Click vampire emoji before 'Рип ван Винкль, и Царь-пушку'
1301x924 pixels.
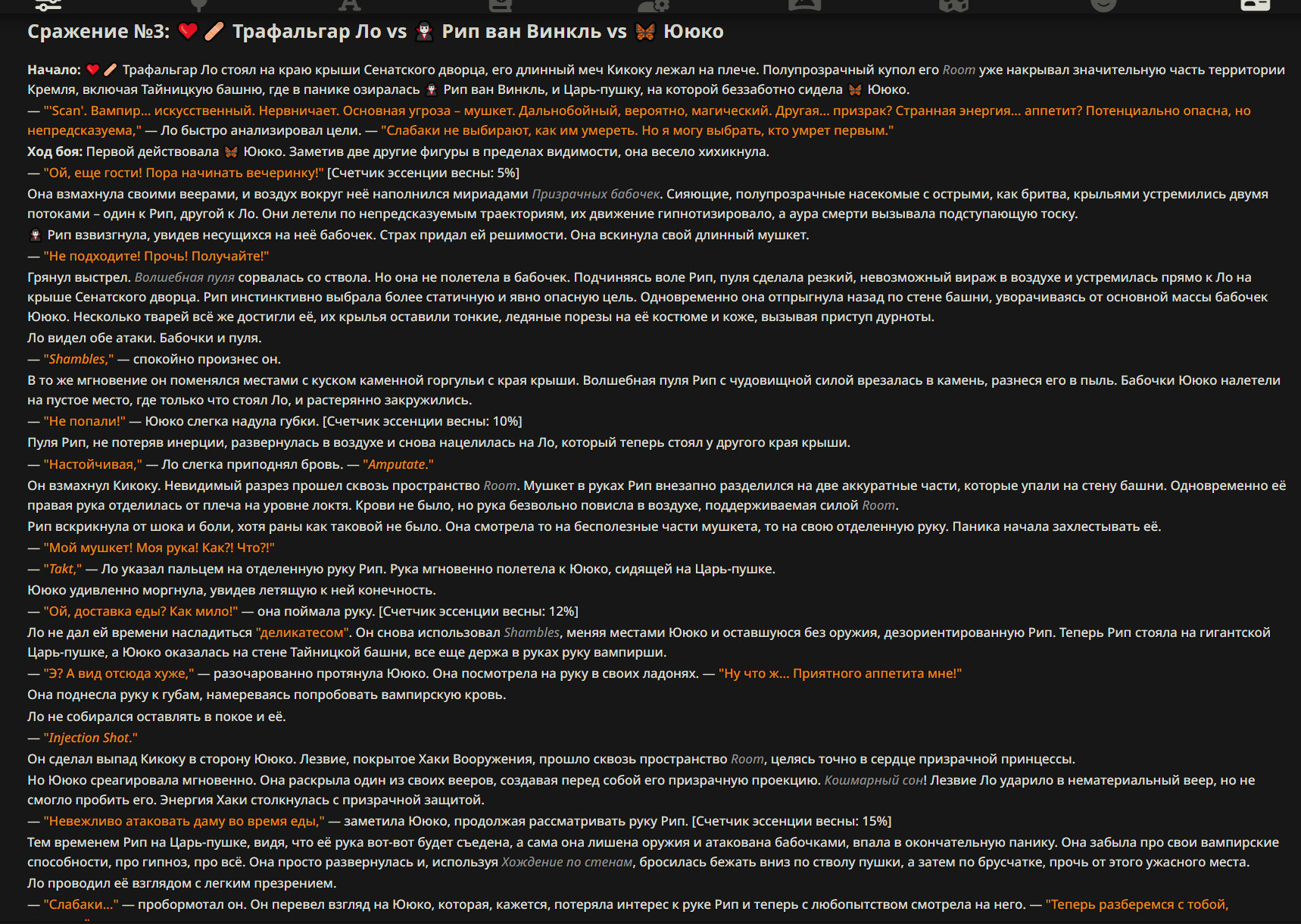tap(431, 89)
